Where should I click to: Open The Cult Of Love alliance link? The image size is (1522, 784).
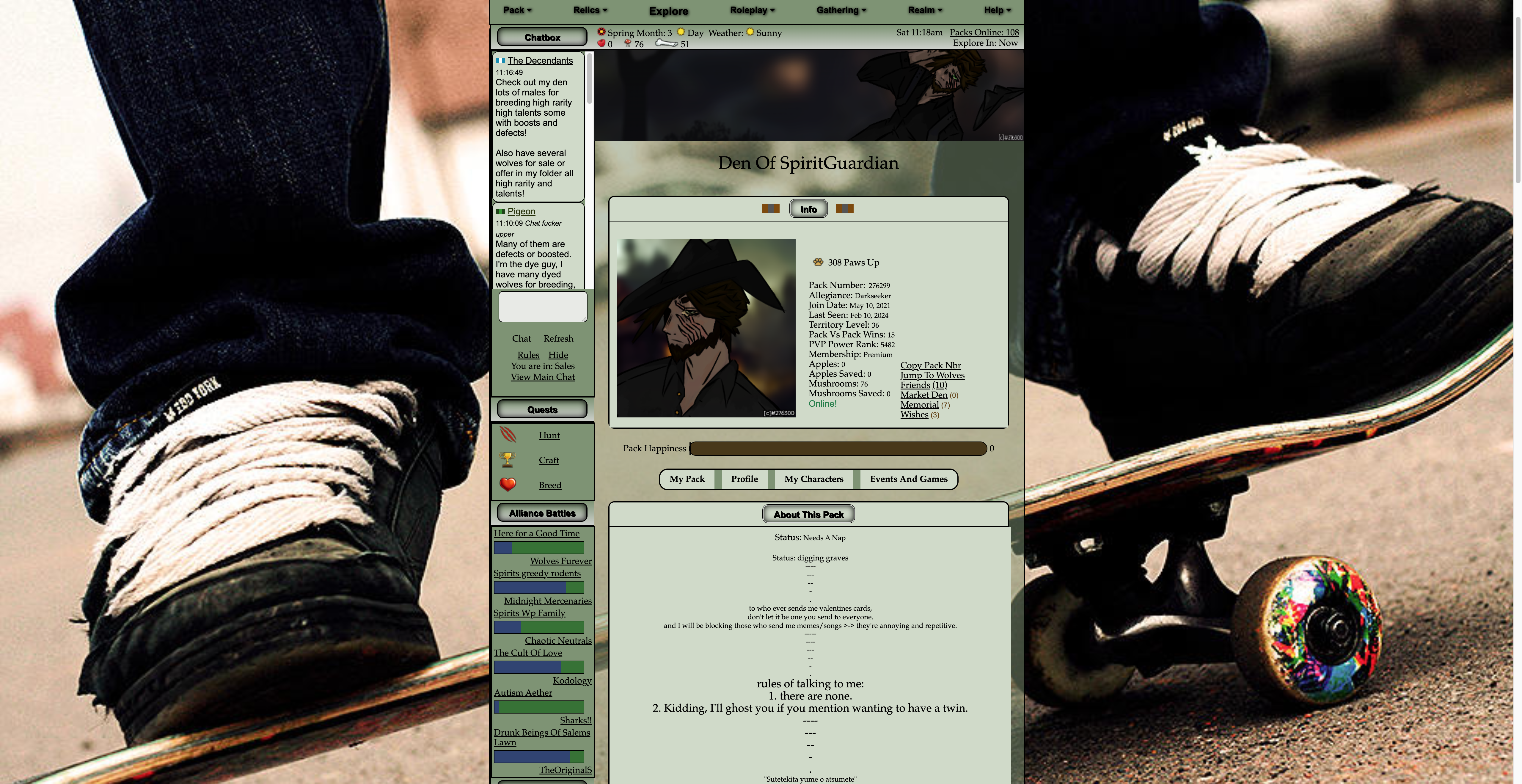528,653
